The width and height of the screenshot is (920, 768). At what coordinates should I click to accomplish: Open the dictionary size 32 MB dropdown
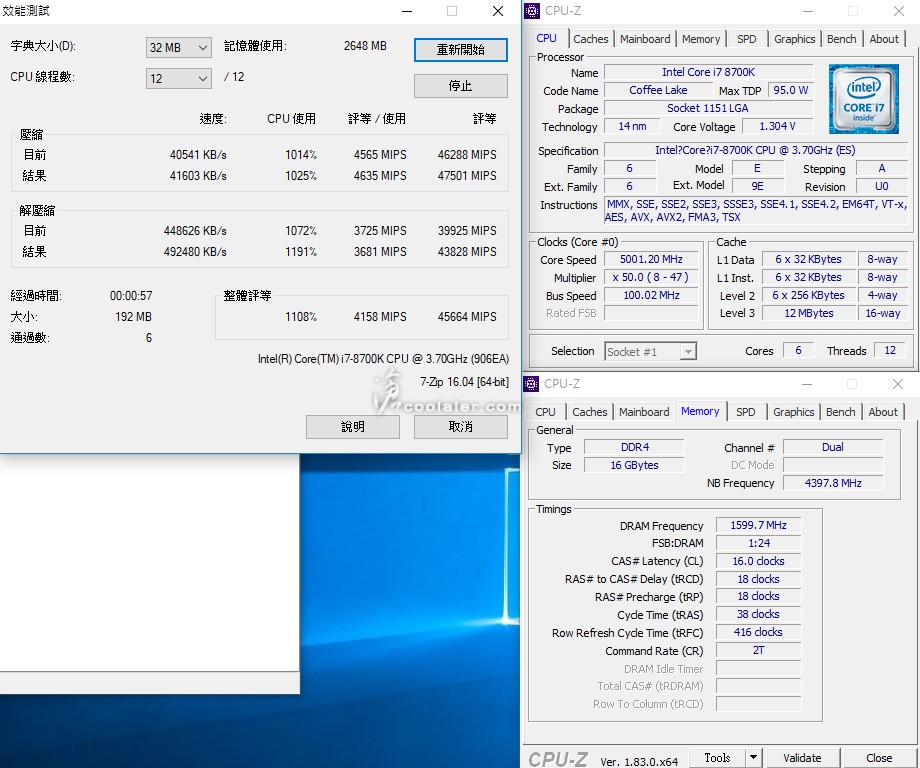click(178, 48)
